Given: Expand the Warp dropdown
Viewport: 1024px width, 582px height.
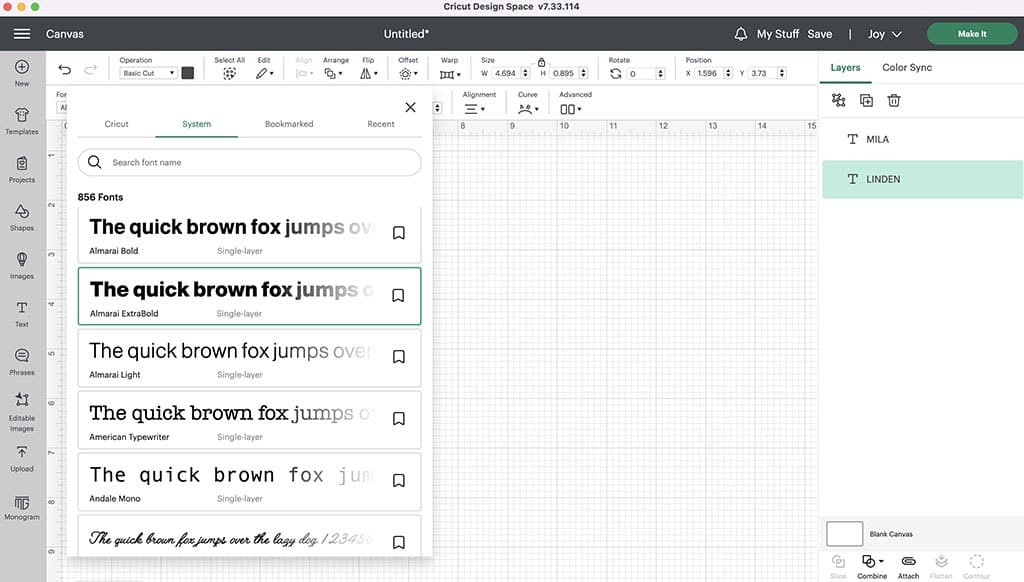Looking at the screenshot, I should tap(450, 74).
